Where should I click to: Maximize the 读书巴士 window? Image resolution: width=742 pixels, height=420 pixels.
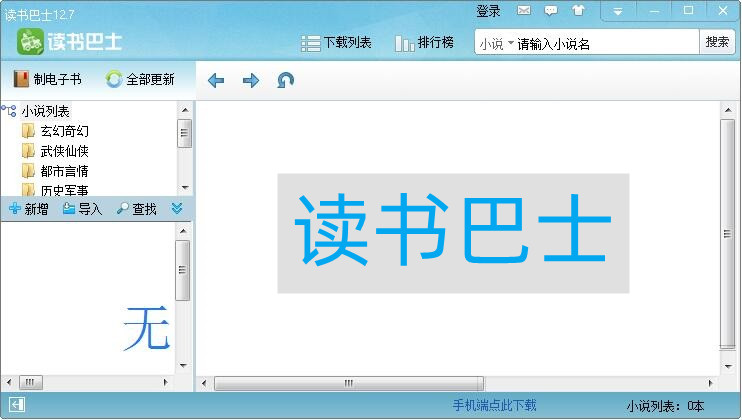689,11
